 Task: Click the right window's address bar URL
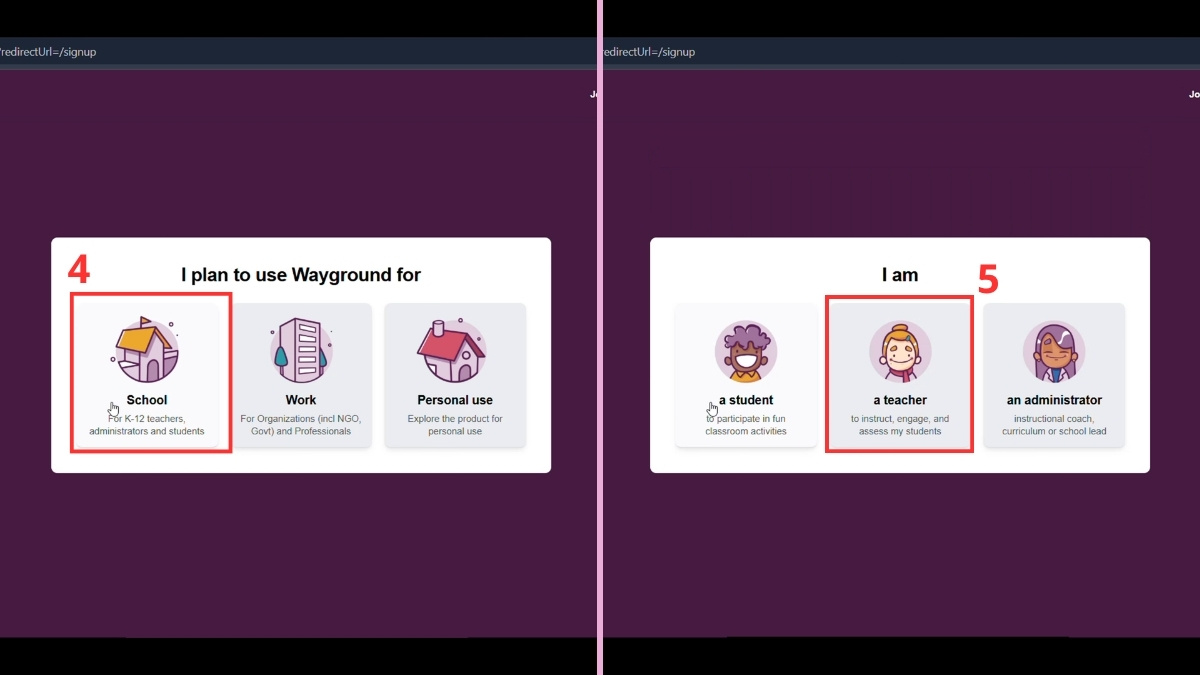(x=648, y=52)
